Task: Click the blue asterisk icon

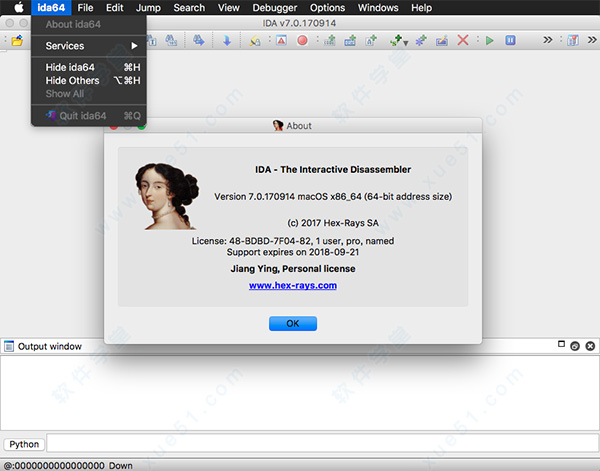Action: (x=421, y=41)
